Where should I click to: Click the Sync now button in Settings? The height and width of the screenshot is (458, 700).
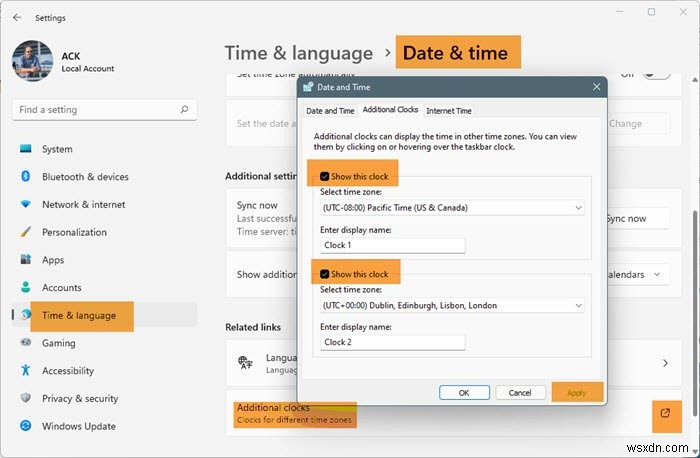(638, 219)
